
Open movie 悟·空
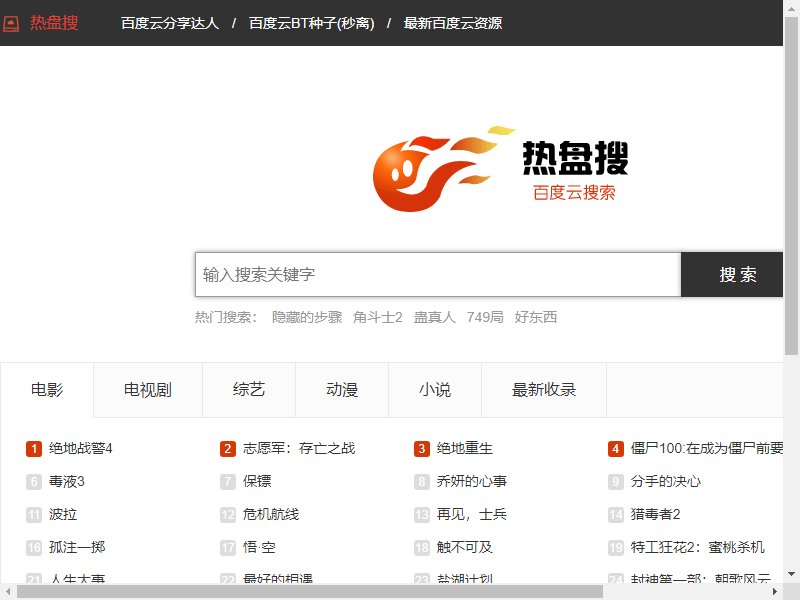click(x=259, y=547)
